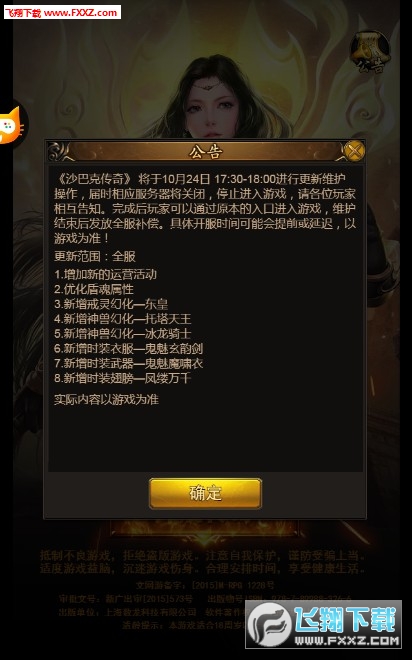This screenshot has height=660, width=412.
Task: Click the entry 新增时装翅膀—风缕万千
Action: point(127,378)
